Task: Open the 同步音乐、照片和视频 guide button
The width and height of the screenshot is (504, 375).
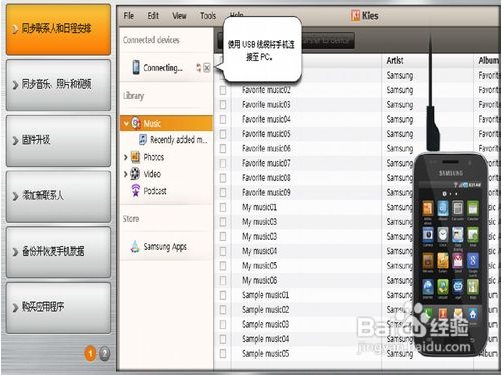Action: [x=58, y=85]
